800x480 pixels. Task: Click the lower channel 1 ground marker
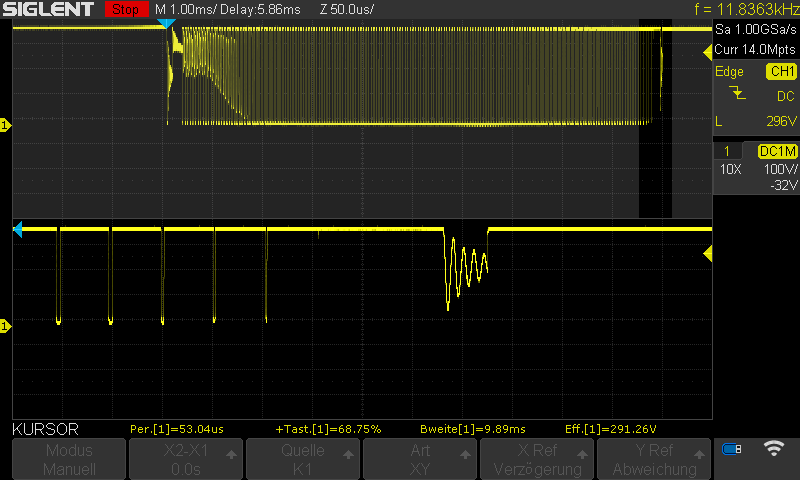click(x=5, y=326)
